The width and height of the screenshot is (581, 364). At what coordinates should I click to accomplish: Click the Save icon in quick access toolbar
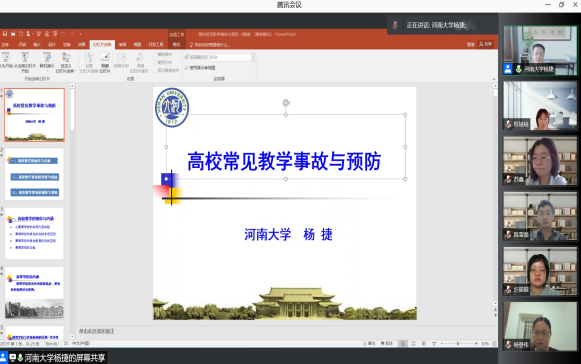pyautogui.click(x=5, y=34)
